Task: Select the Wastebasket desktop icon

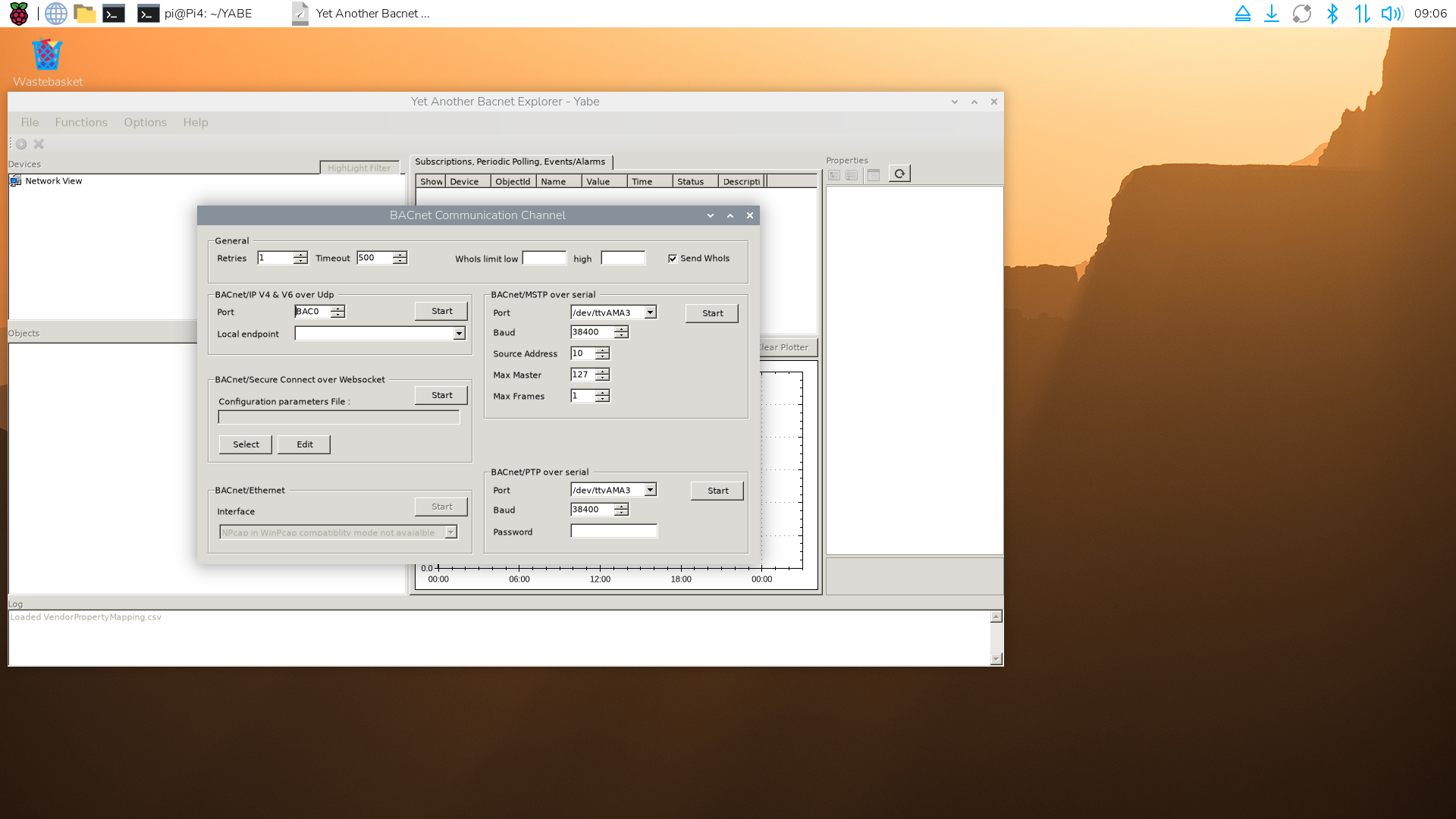Action: [47, 63]
